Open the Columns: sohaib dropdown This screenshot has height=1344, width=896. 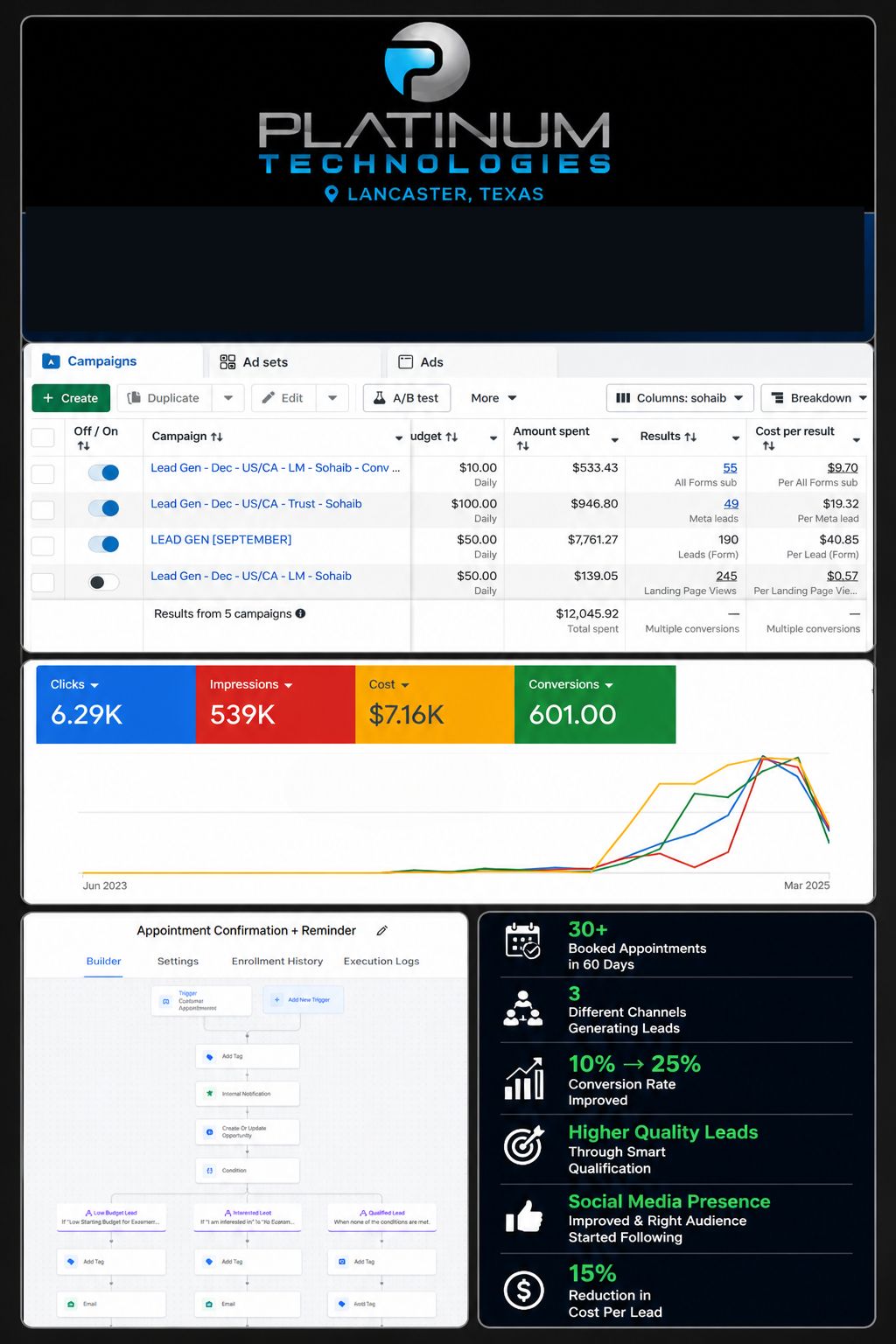680,398
